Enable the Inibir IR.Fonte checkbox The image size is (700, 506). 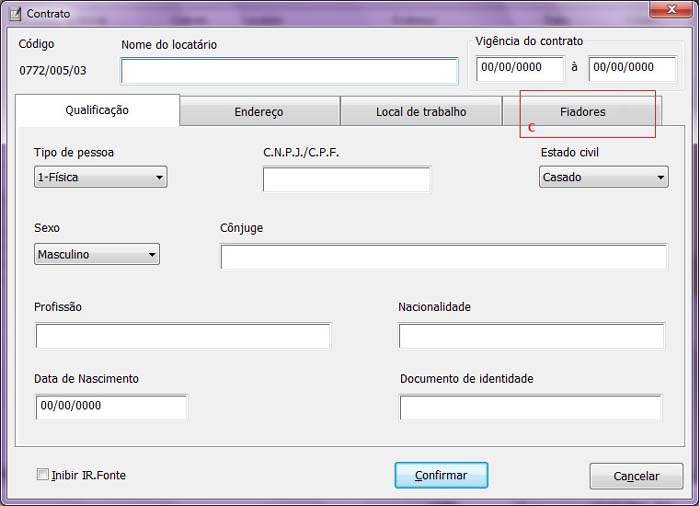click(x=42, y=475)
